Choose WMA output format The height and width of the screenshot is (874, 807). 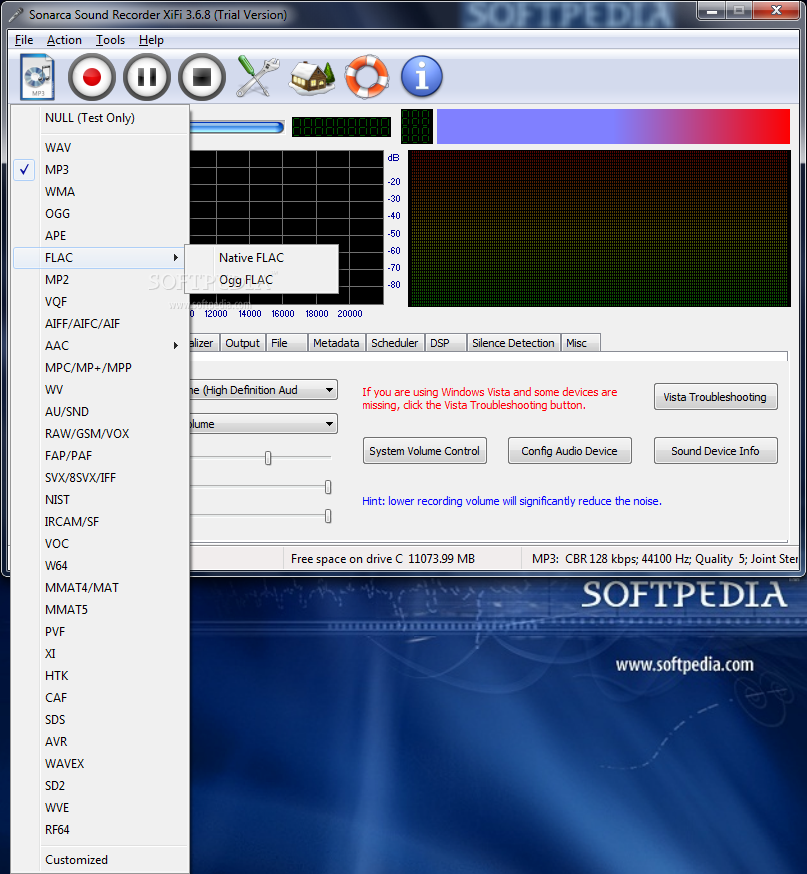tap(100, 192)
